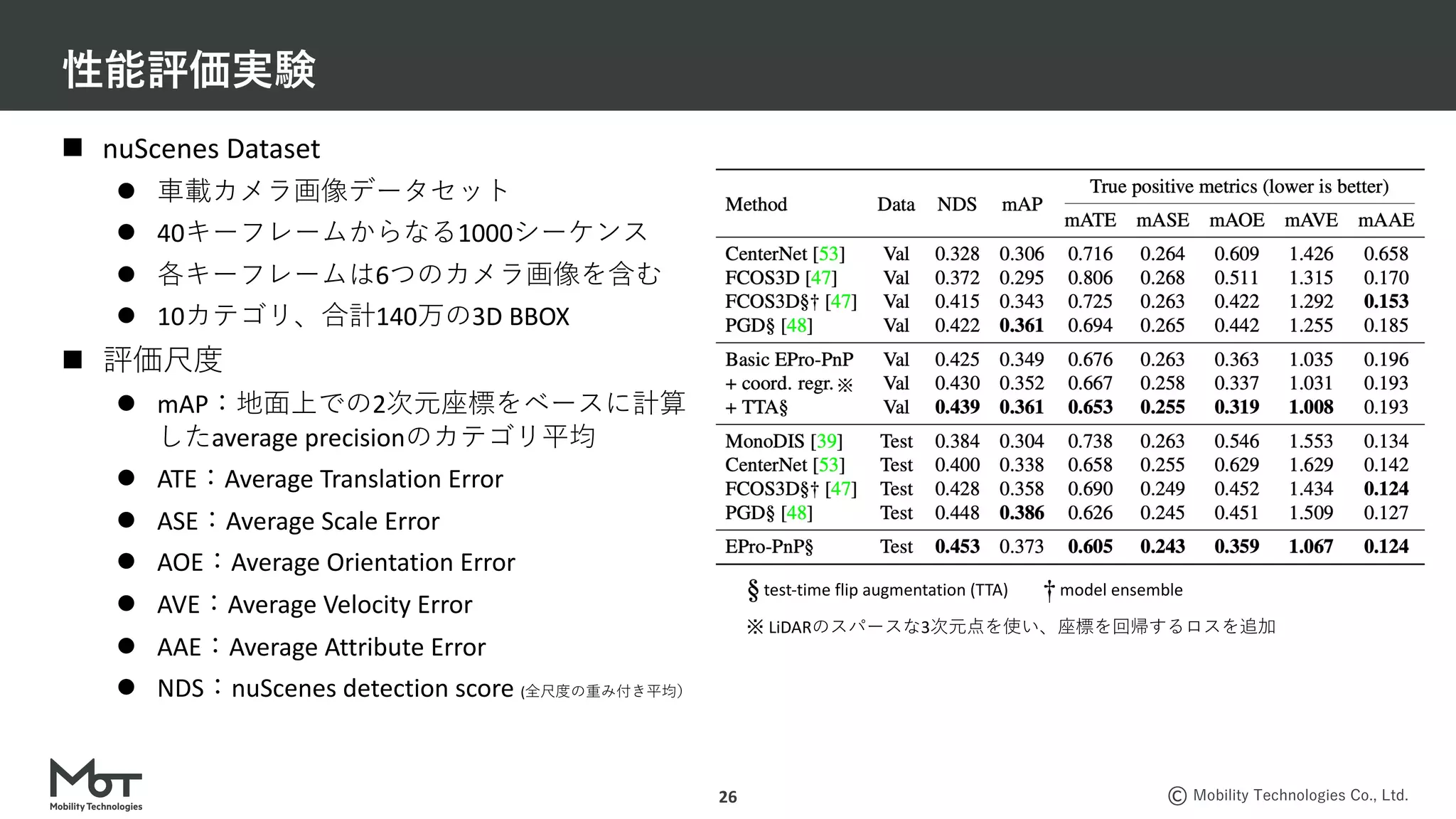The width and height of the screenshot is (1456, 819).
Task: Click mATE value 0.605
Action: [x=1090, y=547]
